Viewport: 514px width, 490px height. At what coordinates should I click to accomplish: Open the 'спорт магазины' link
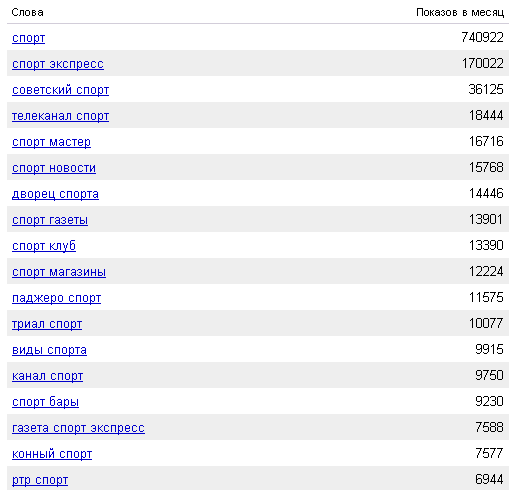pyautogui.click(x=59, y=272)
